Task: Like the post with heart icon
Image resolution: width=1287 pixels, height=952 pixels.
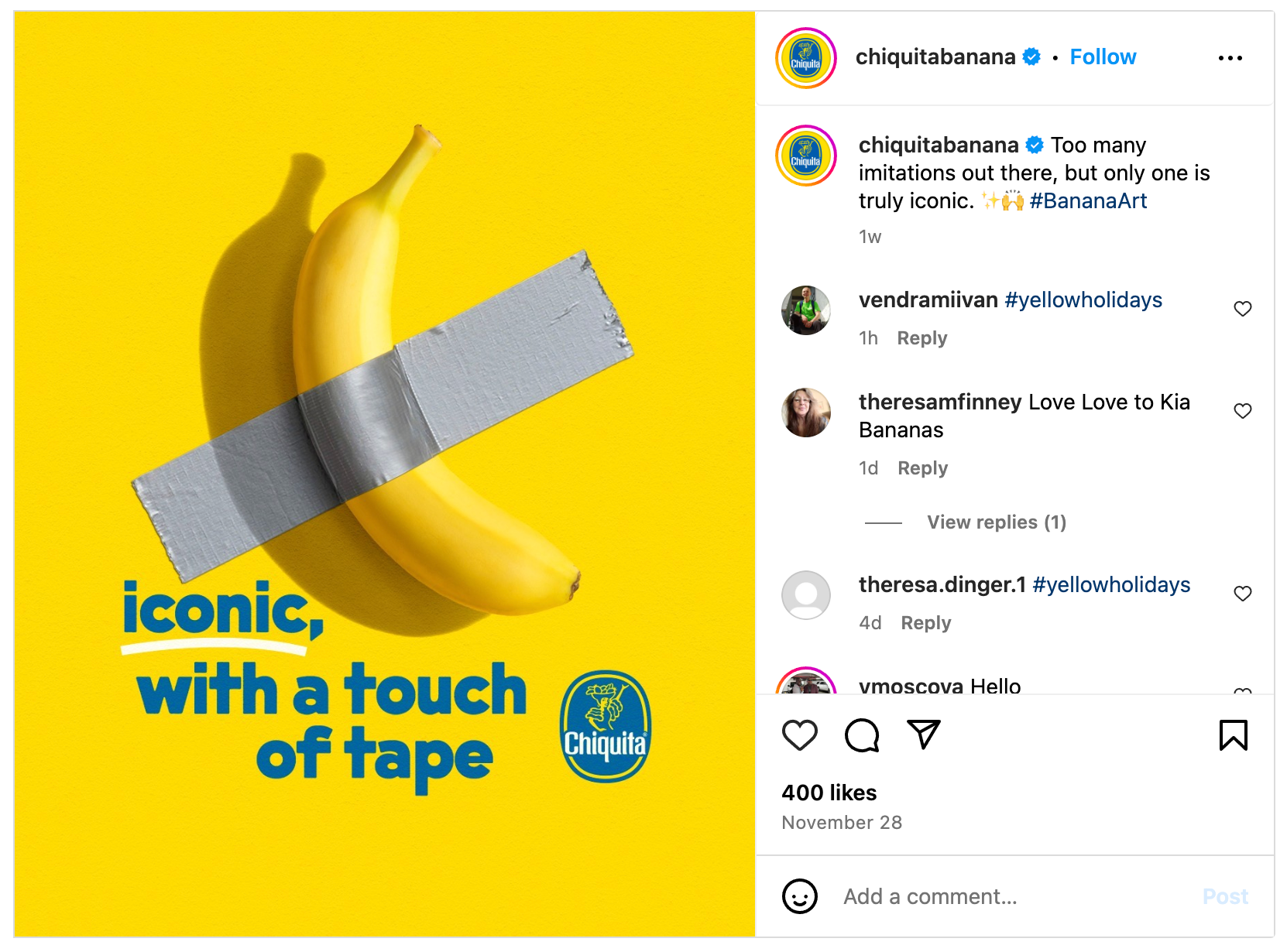Action: coord(799,735)
